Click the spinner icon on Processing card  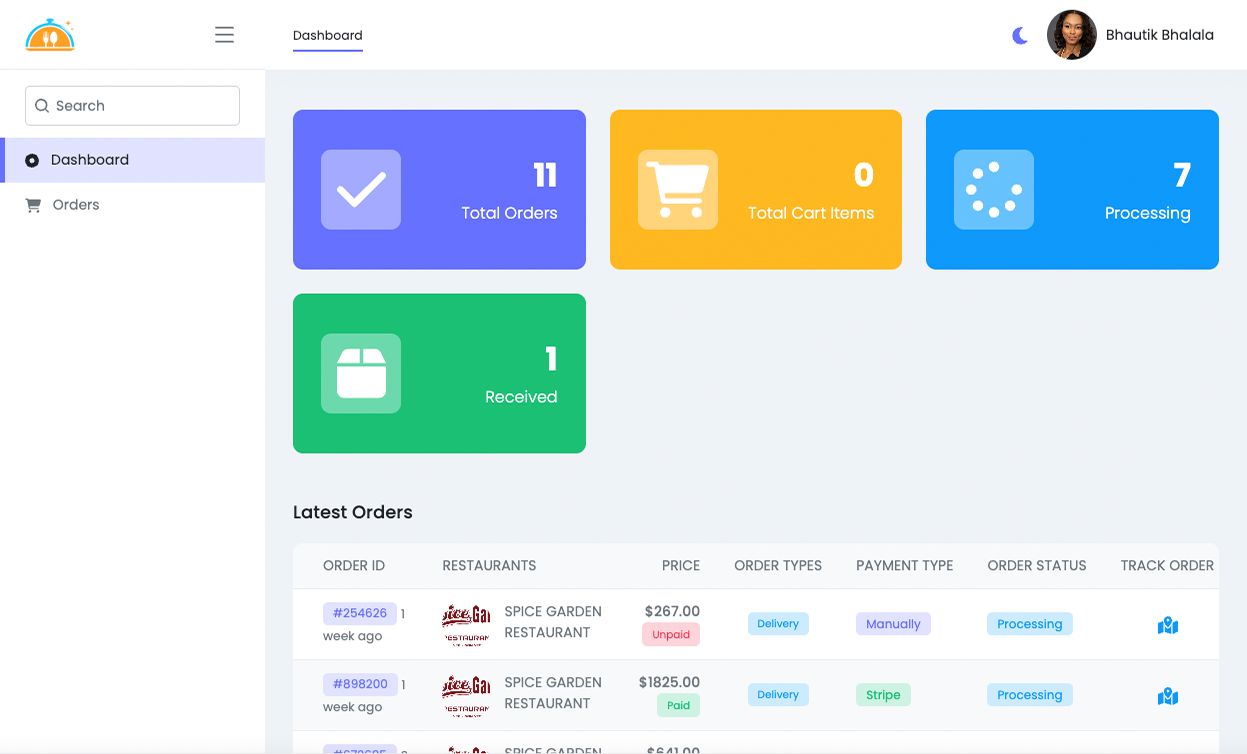[994, 190]
